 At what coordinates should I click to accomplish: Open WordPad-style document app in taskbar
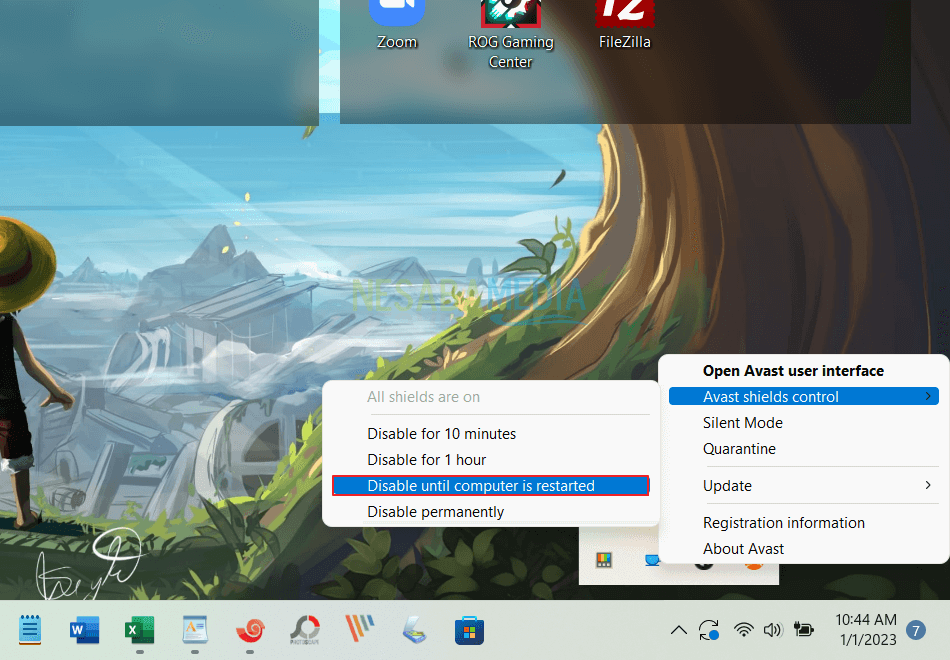tap(194, 630)
